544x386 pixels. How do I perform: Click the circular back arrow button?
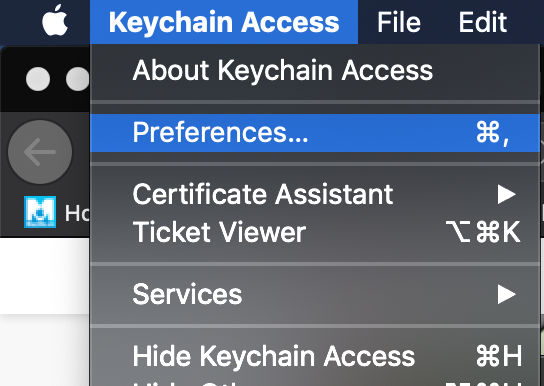pyautogui.click(x=40, y=152)
